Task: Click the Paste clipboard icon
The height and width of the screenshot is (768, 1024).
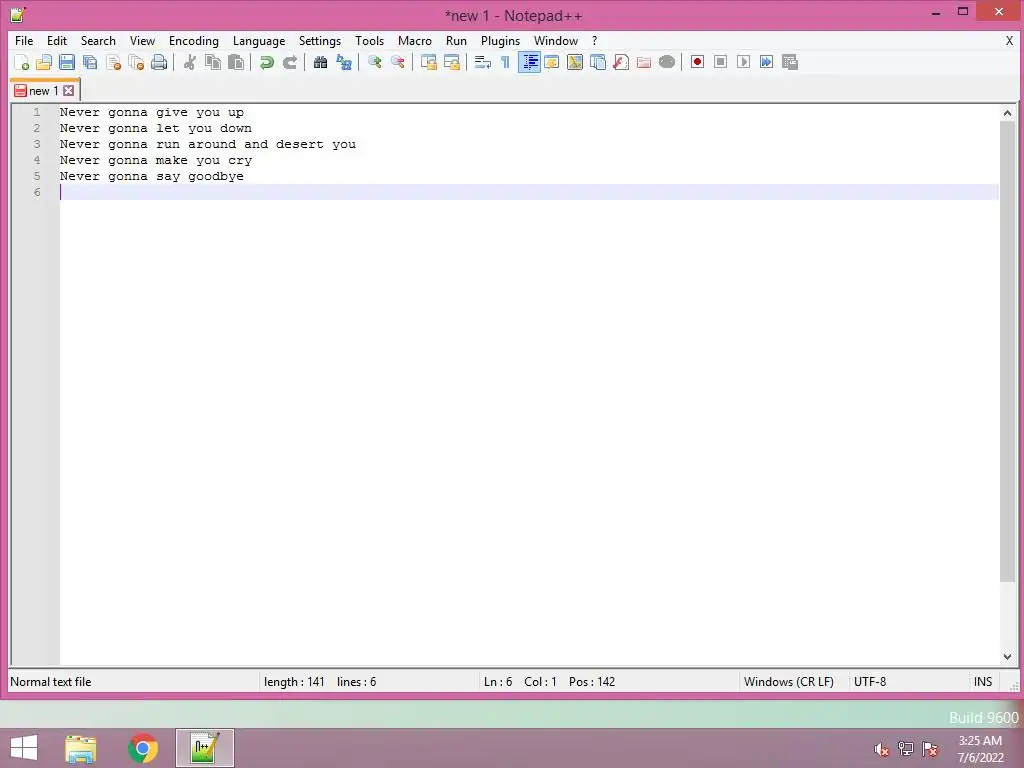Action: 236,62
